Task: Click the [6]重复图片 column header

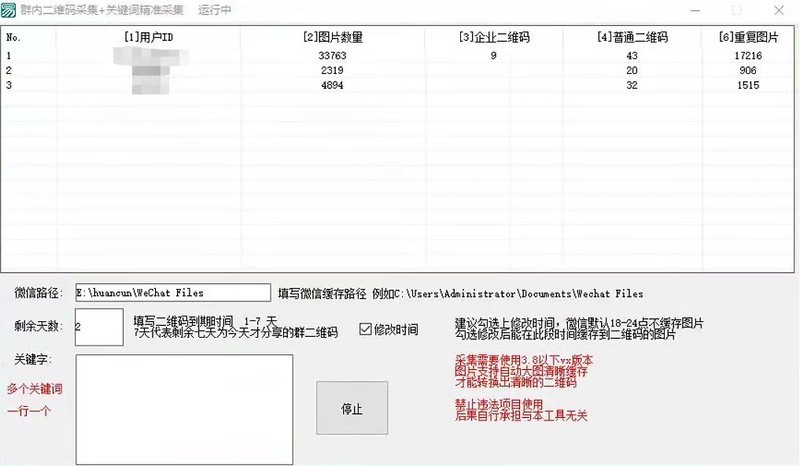Action: tap(747, 37)
